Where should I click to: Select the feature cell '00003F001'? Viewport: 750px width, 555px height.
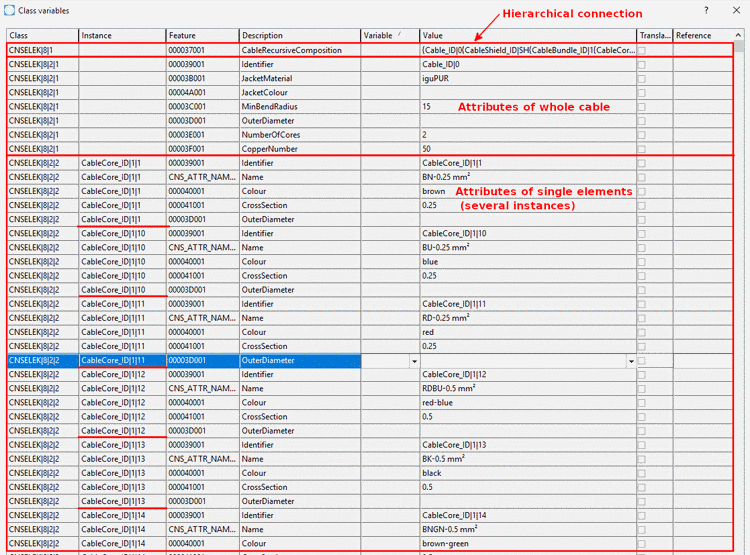click(202, 149)
